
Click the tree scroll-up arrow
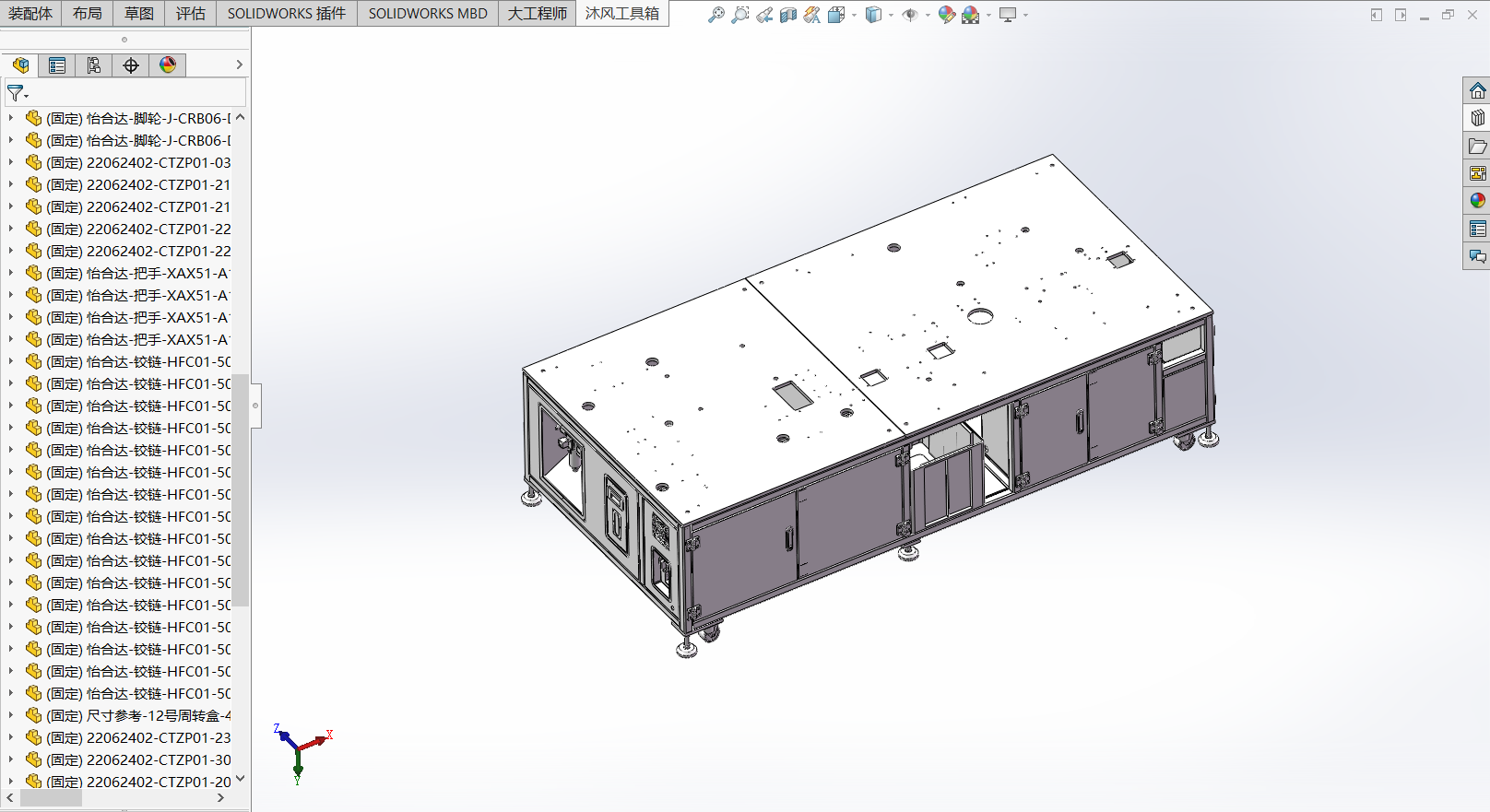click(x=241, y=117)
